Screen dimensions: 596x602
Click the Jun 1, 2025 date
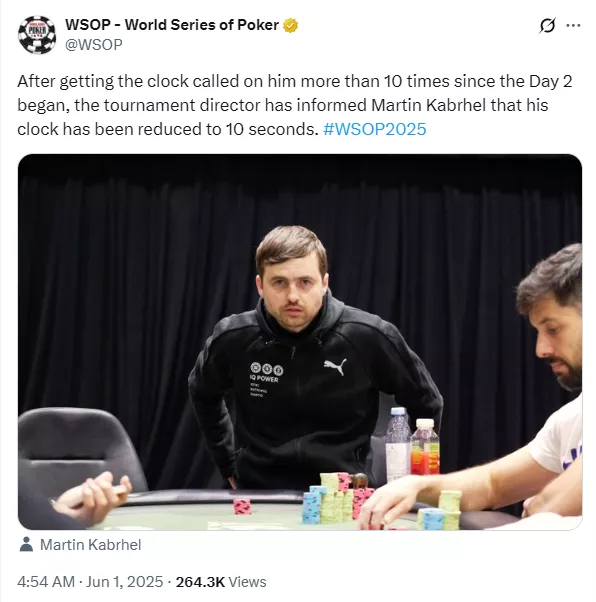tap(124, 582)
